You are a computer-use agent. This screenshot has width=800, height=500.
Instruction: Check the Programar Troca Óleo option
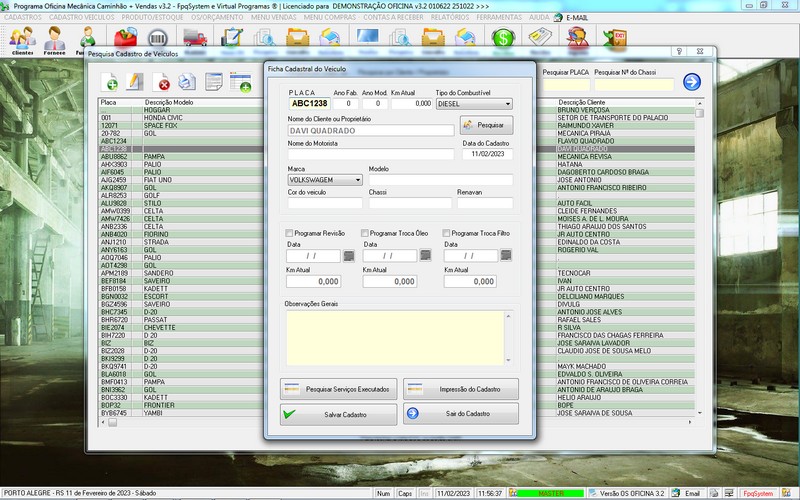pos(367,232)
